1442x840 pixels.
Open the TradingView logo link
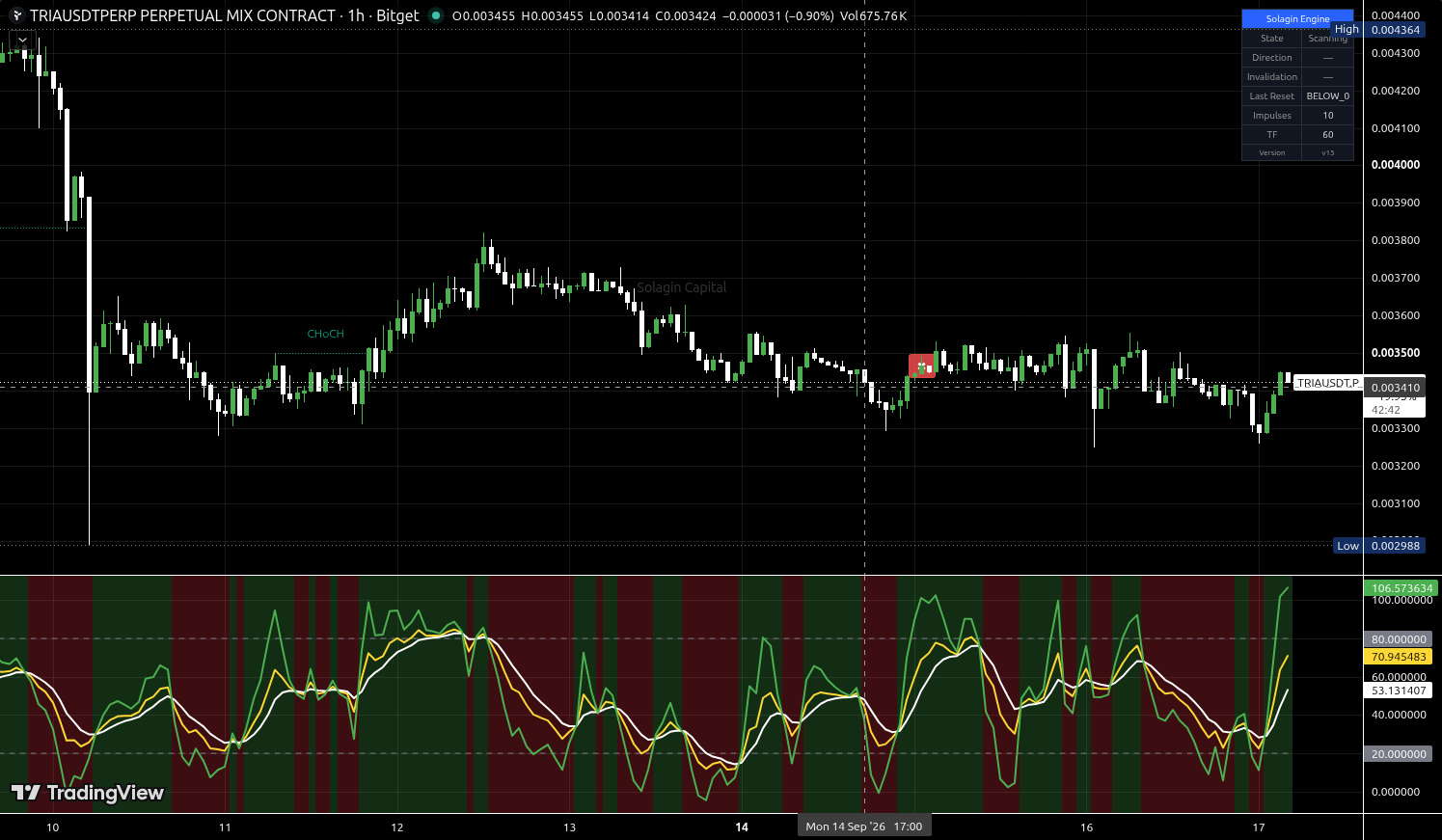[88, 793]
